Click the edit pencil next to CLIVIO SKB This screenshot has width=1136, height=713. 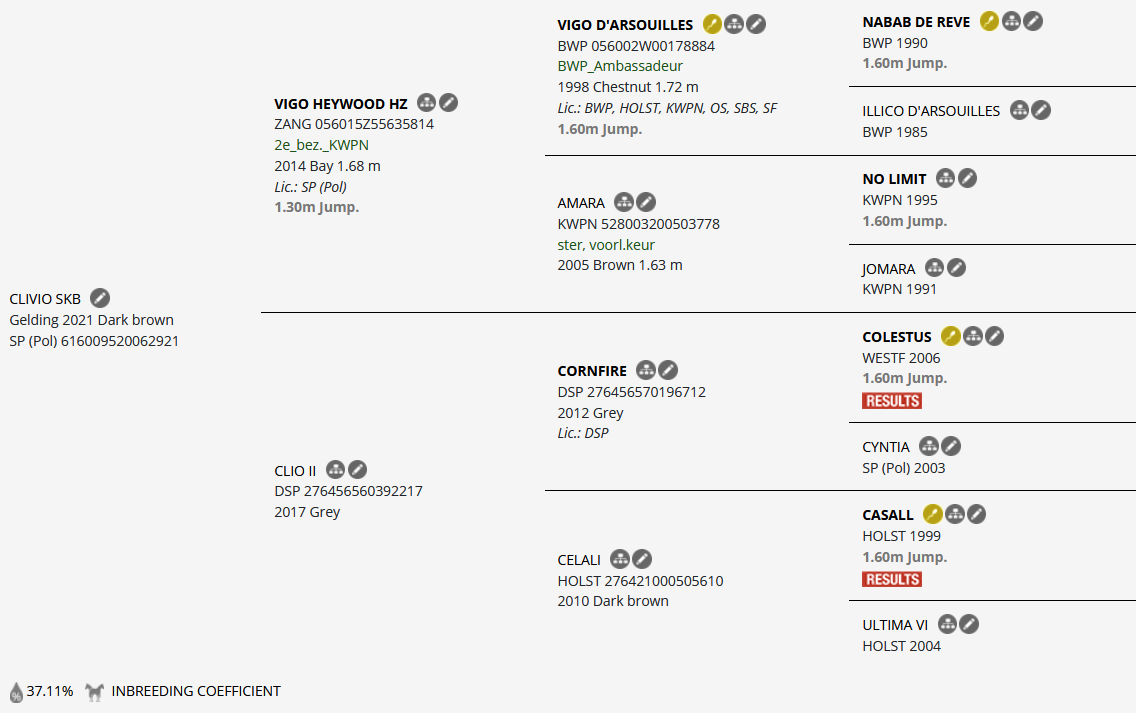pyautogui.click(x=100, y=298)
